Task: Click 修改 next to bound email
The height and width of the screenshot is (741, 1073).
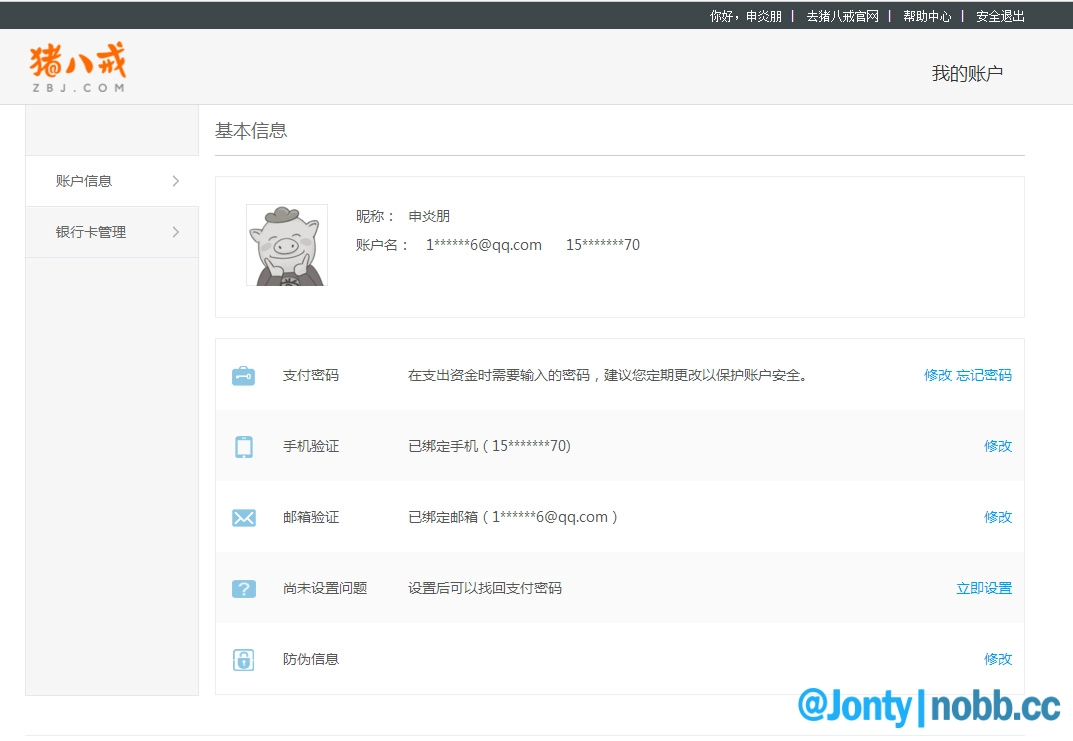Action: (997, 517)
